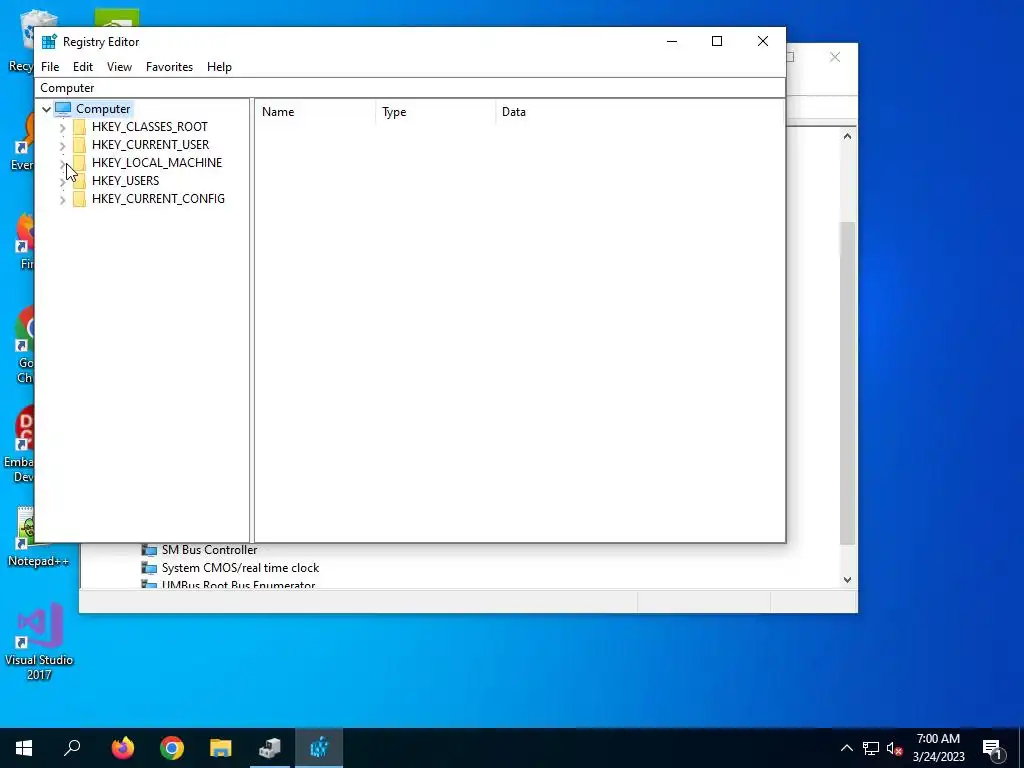The height and width of the screenshot is (768, 1024).
Task: Expand the HKEY_LOCAL_MACHINE key
Action: point(63,164)
